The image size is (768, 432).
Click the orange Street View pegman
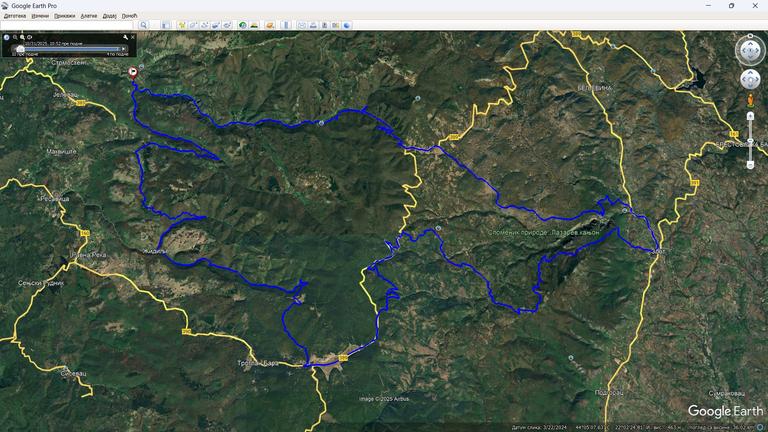750,100
